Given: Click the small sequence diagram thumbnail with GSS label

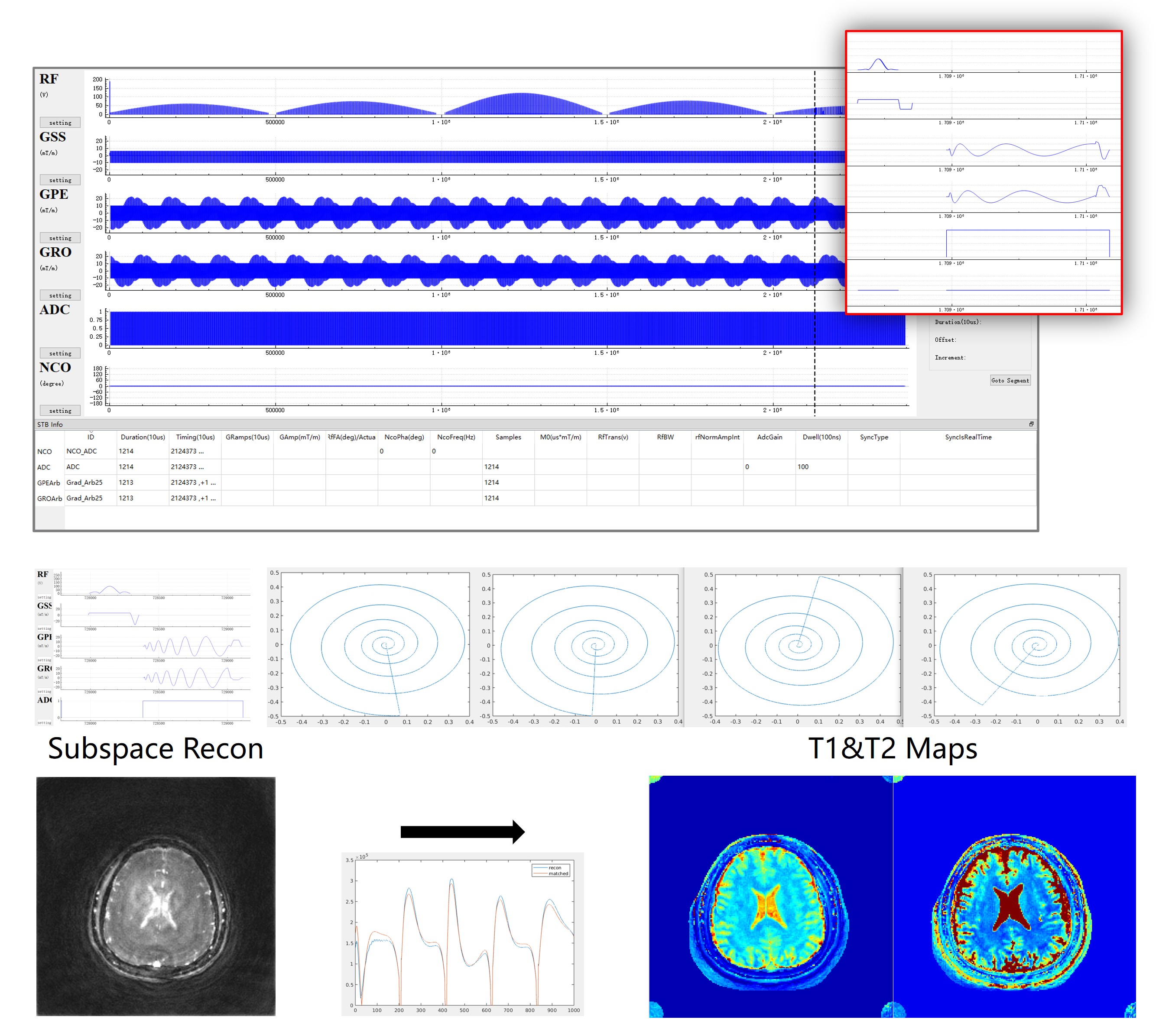Looking at the screenshot, I should tap(143, 647).
